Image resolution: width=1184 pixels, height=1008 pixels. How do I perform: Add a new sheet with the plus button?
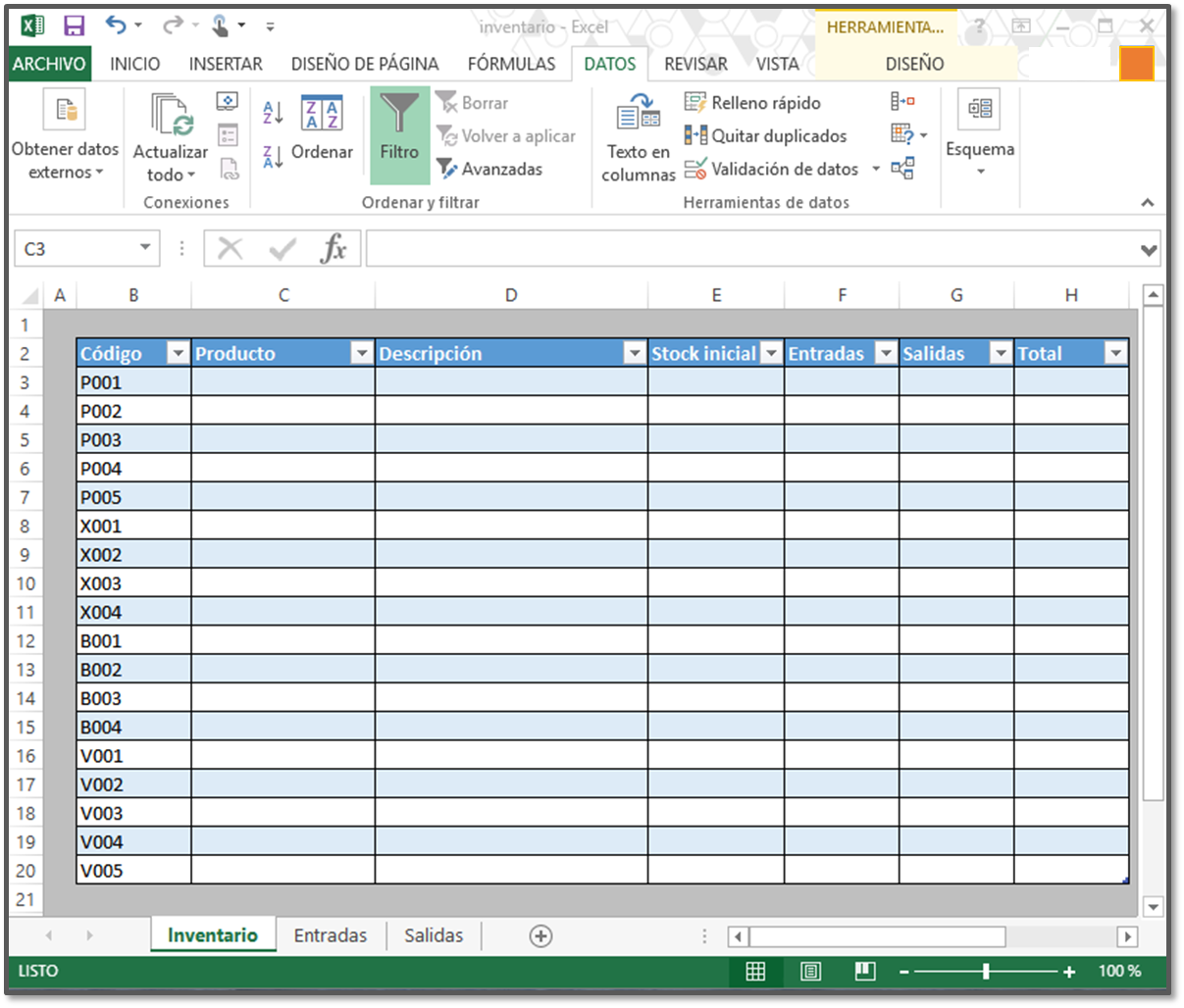click(x=541, y=936)
